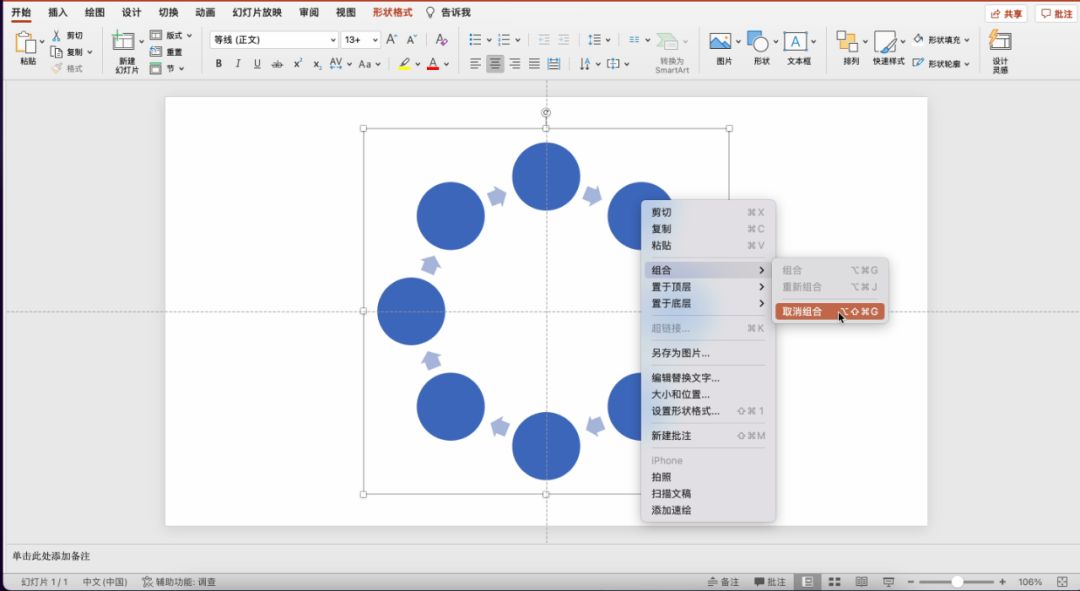Toggle Bold formatting
This screenshot has height=591, width=1080.
coord(218,63)
